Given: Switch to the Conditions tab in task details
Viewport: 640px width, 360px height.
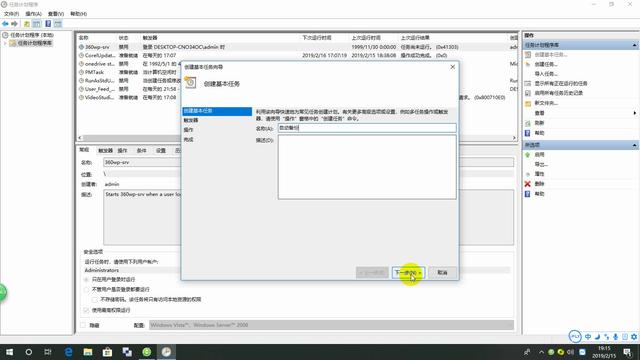Looking at the screenshot, I should click(142, 151).
